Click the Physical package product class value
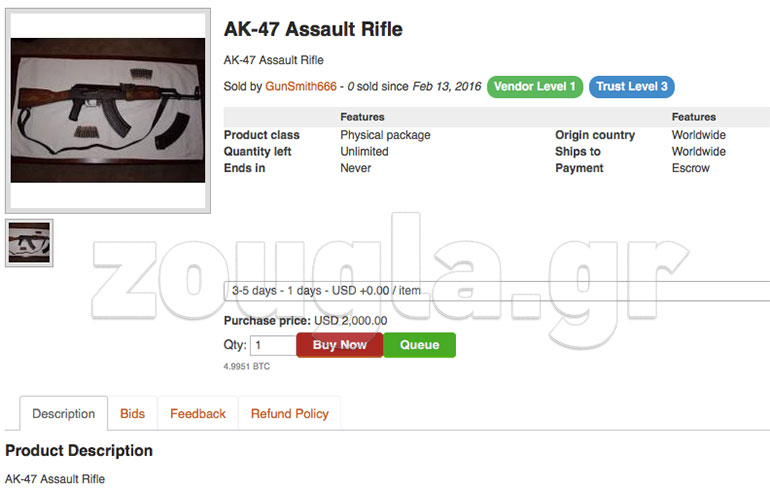Image resolution: width=770 pixels, height=489 pixels. pos(385,135)
